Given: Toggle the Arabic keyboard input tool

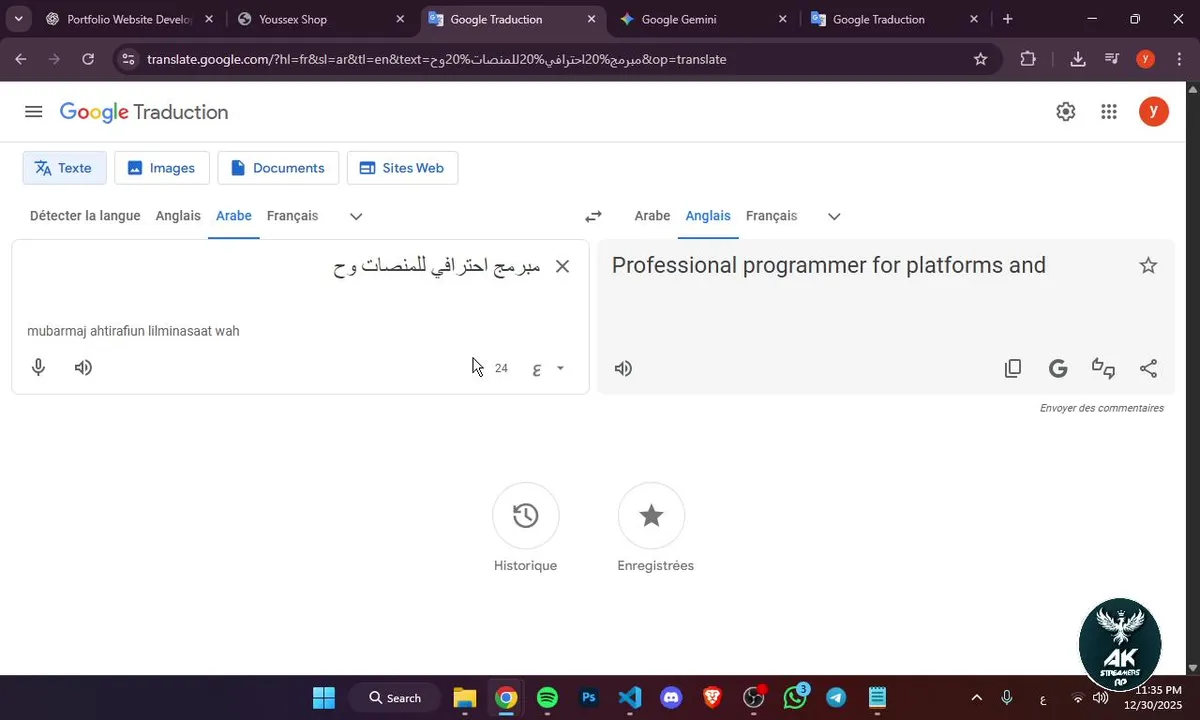Looking at the screenshot, I should coord(537,368).
